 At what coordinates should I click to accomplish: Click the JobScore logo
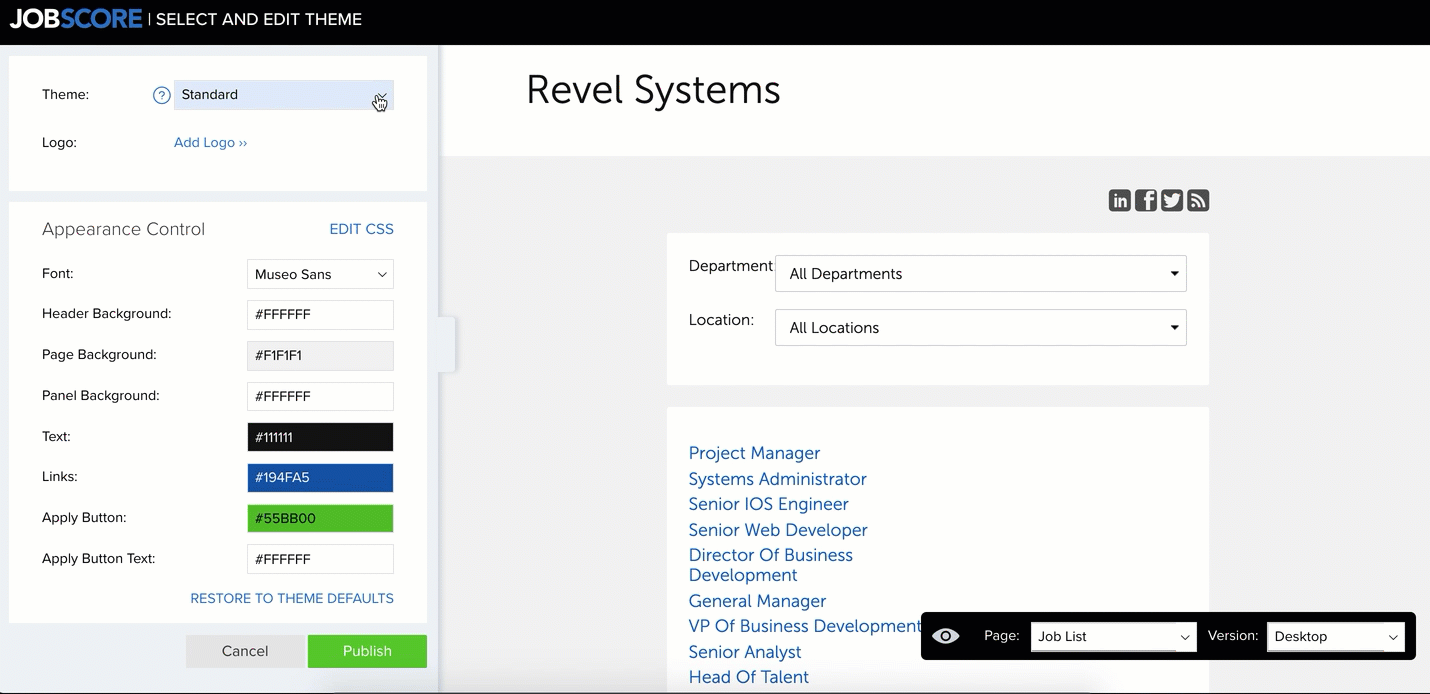point(76,19)
